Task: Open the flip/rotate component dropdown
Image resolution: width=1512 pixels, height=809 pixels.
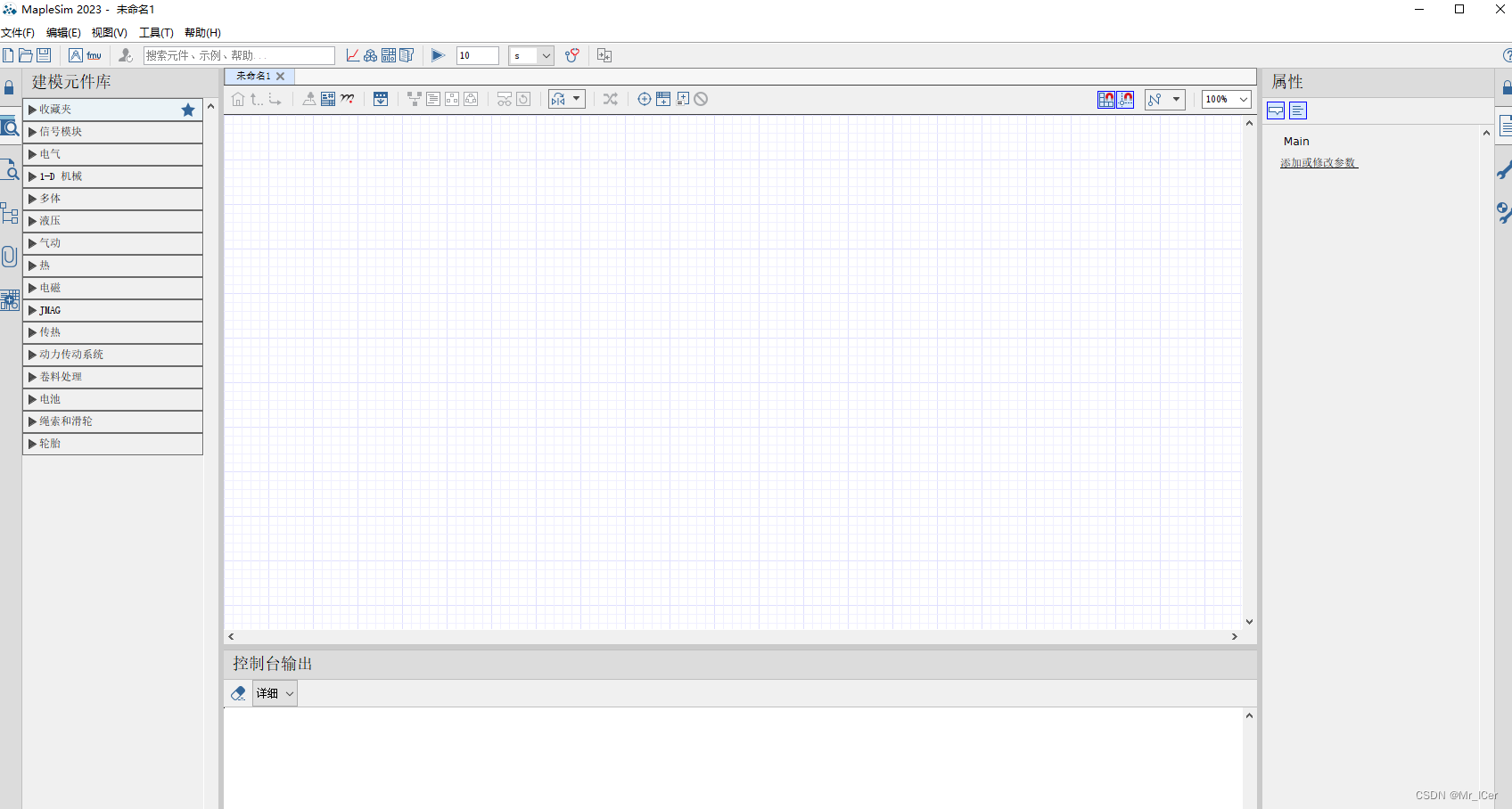Action: click(567, 99)
